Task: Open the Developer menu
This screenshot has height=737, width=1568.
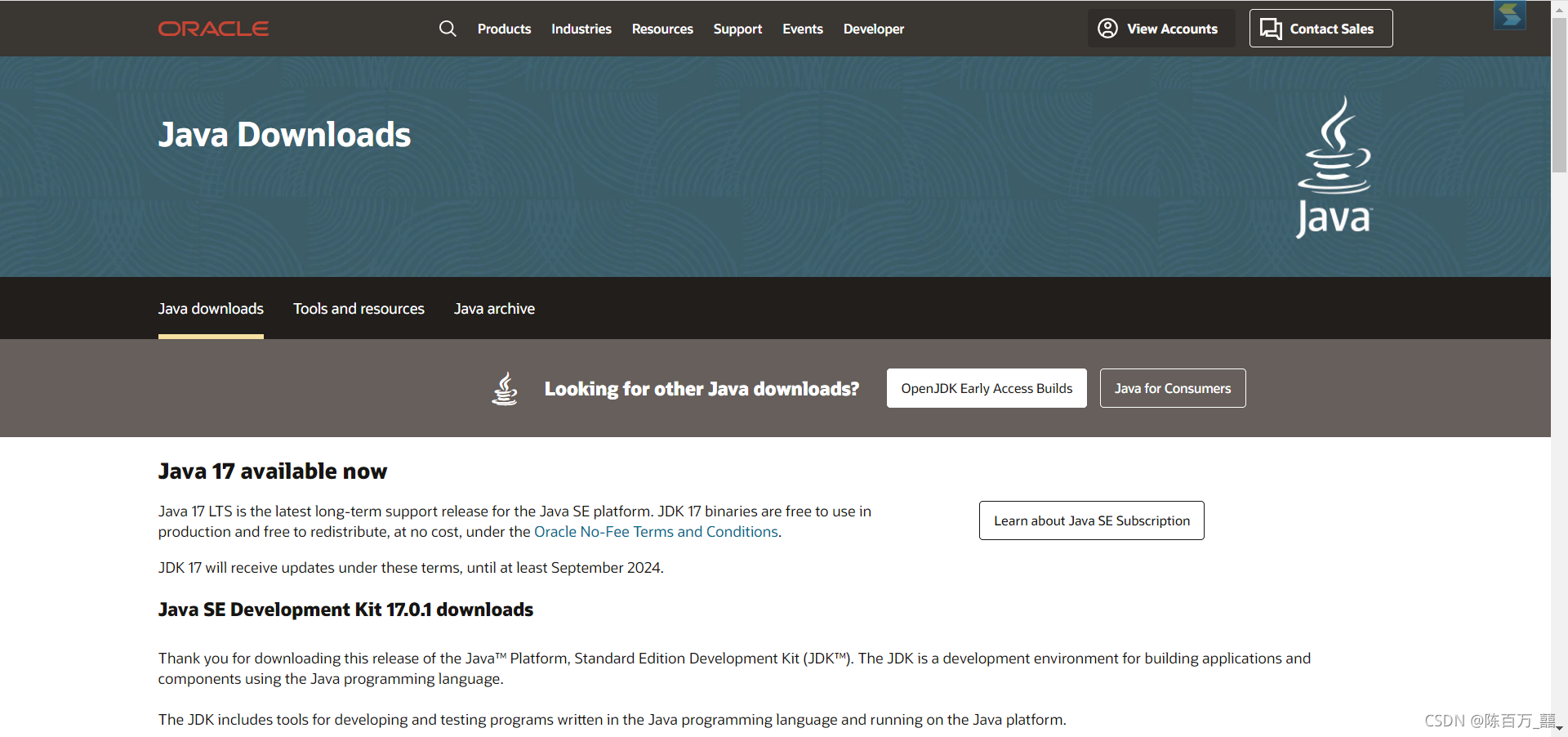Action: (x=874, y=29)
